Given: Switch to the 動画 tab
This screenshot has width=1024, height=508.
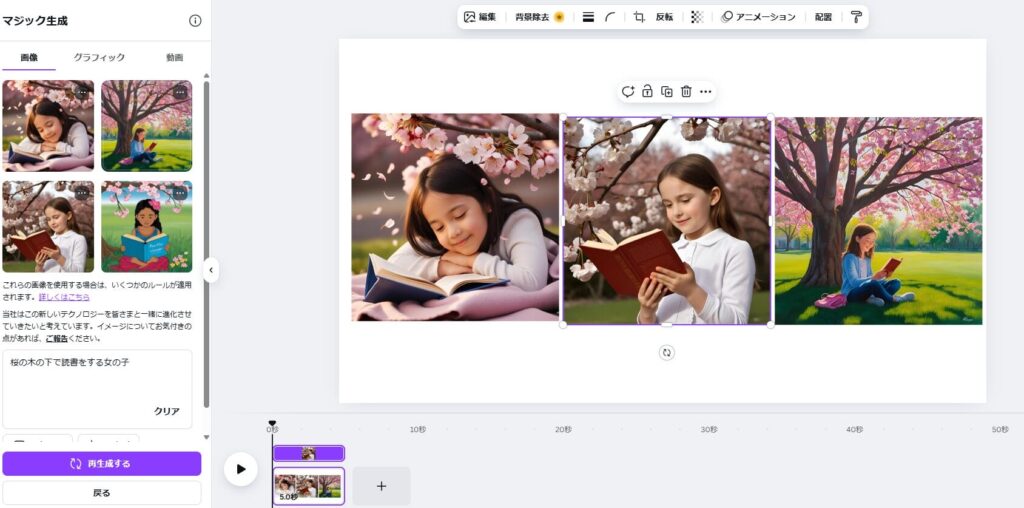Looking at the screenshot, I should click(174, 57).
